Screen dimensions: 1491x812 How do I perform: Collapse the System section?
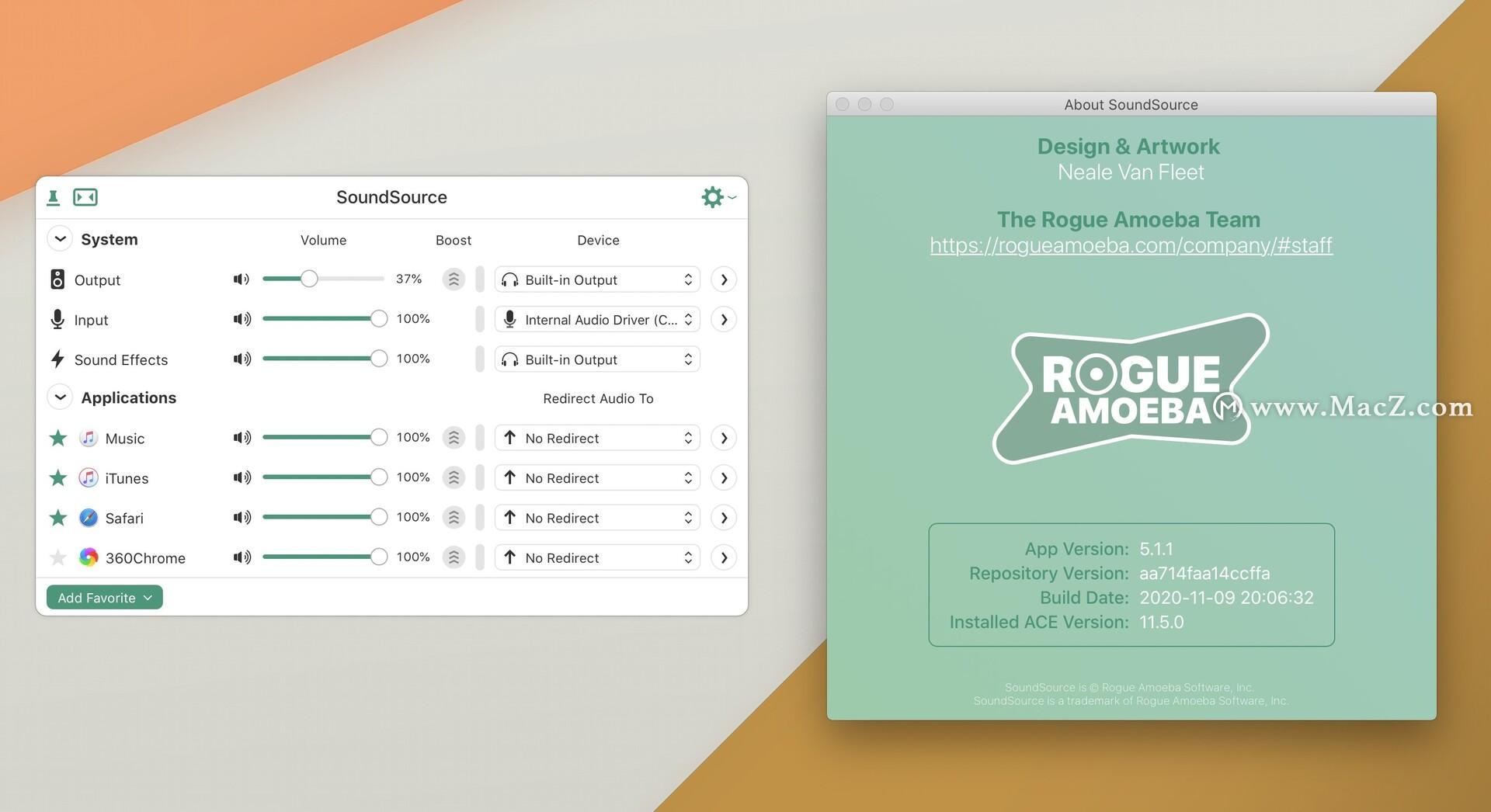point(60,239)
